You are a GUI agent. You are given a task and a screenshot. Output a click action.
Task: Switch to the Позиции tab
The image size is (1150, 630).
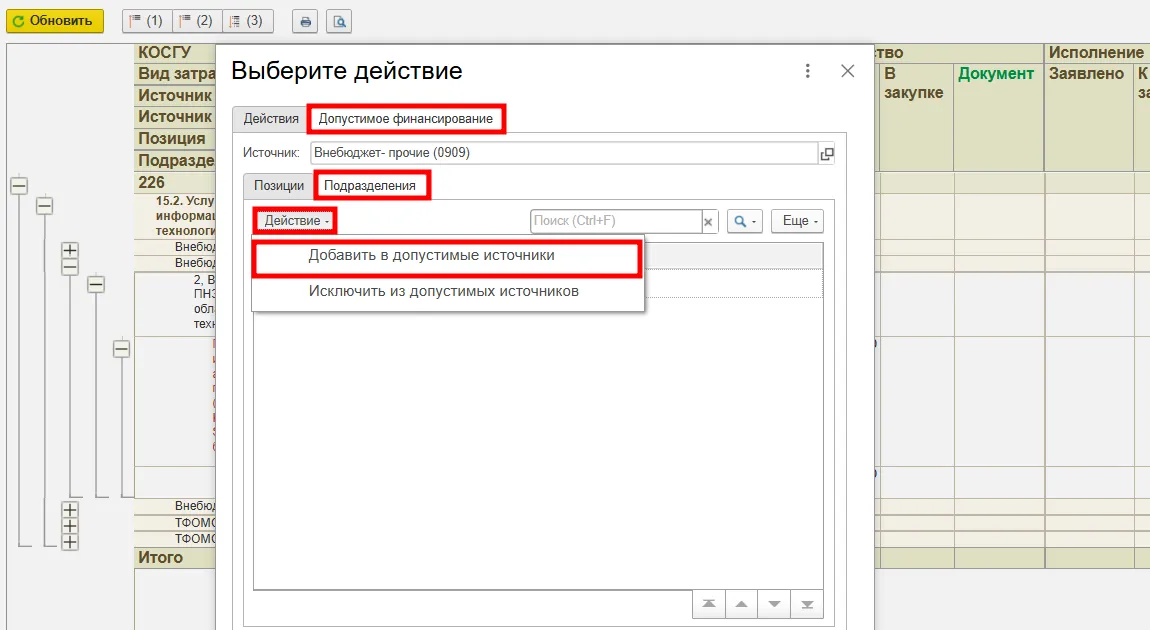[x=279, y=186]
